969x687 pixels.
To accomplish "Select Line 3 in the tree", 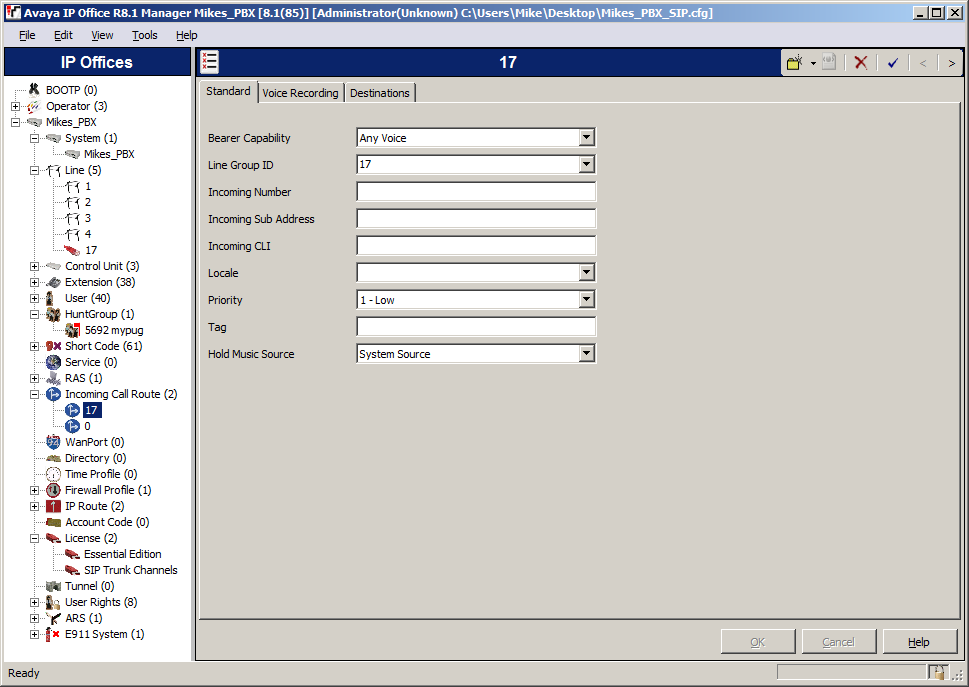I will click(x=88, y=218).
